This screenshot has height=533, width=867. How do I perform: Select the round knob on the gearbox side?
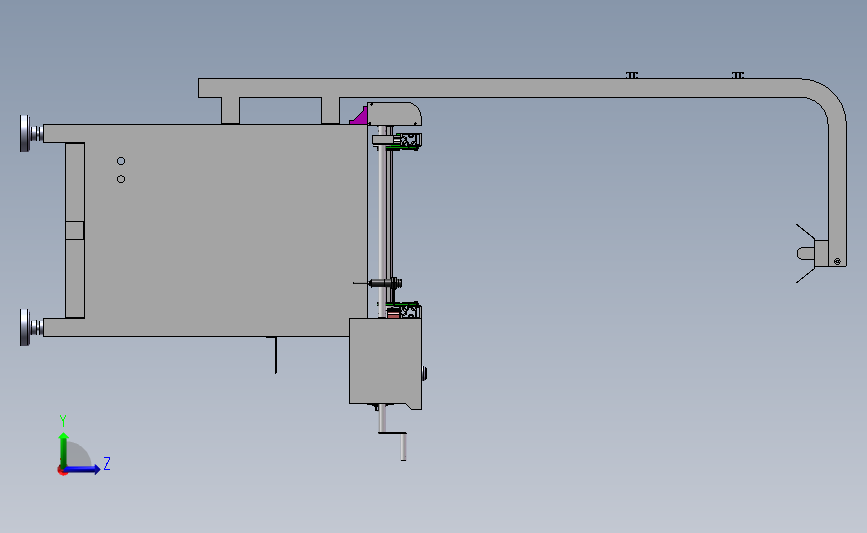[425, 373]
